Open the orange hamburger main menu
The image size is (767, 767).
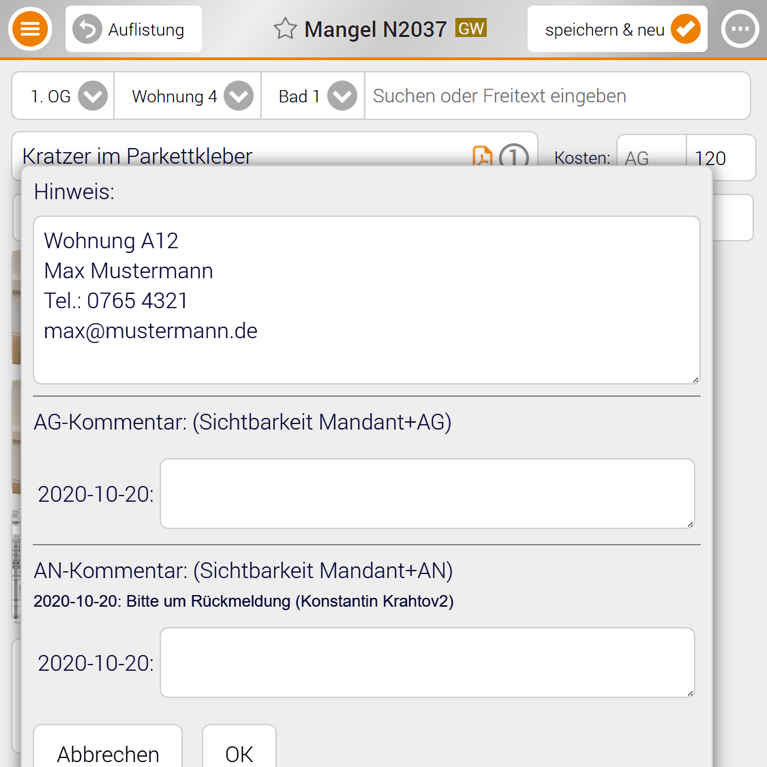coord(30,29)
